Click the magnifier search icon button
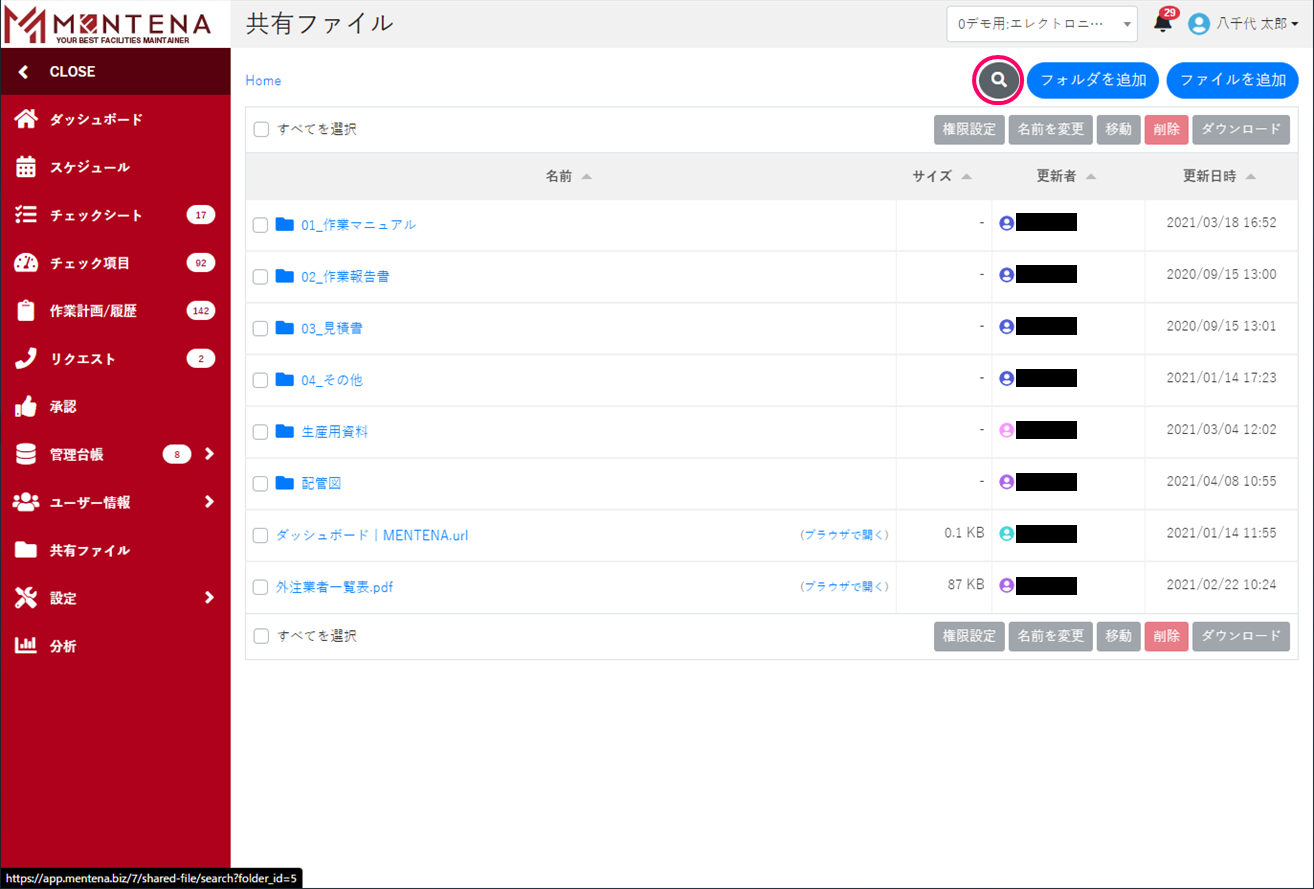Viewport: 1314px width, 889px height. click(x=998, y=80)
